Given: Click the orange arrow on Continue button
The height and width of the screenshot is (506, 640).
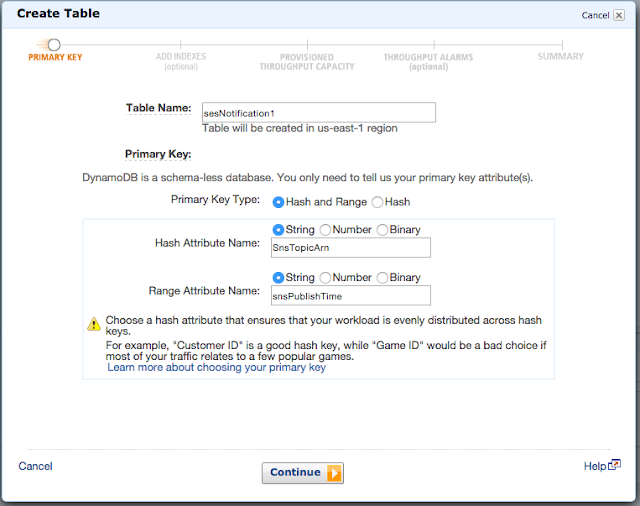Looking at the screenshot, I should coord(334,473).
